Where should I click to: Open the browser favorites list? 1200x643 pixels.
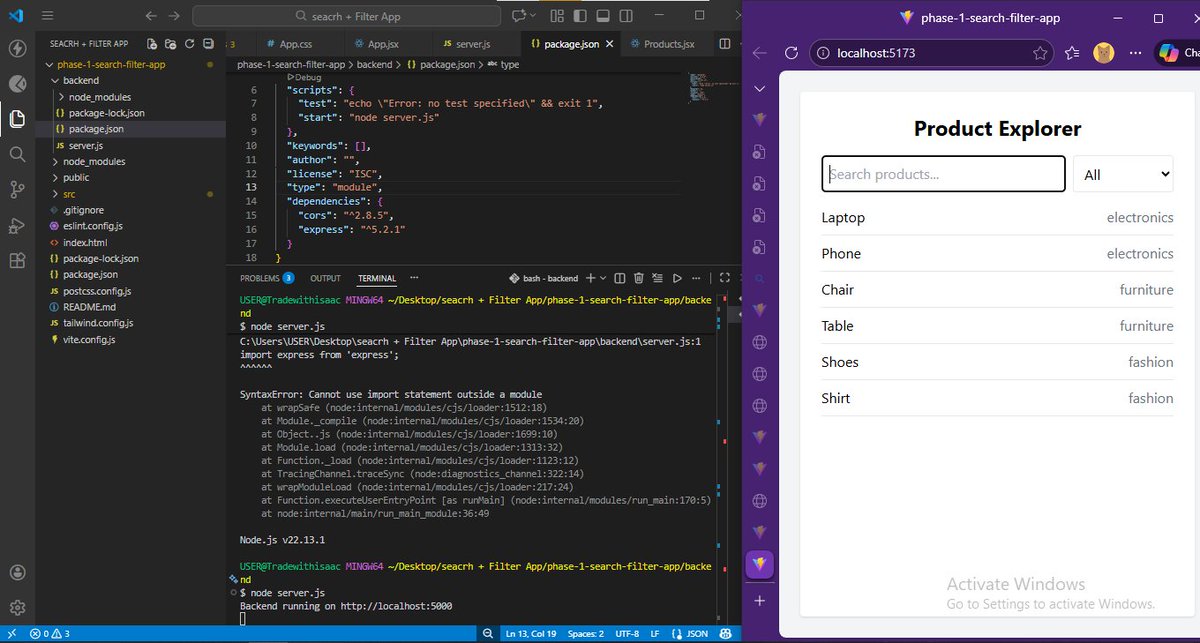click(1072, 53)
